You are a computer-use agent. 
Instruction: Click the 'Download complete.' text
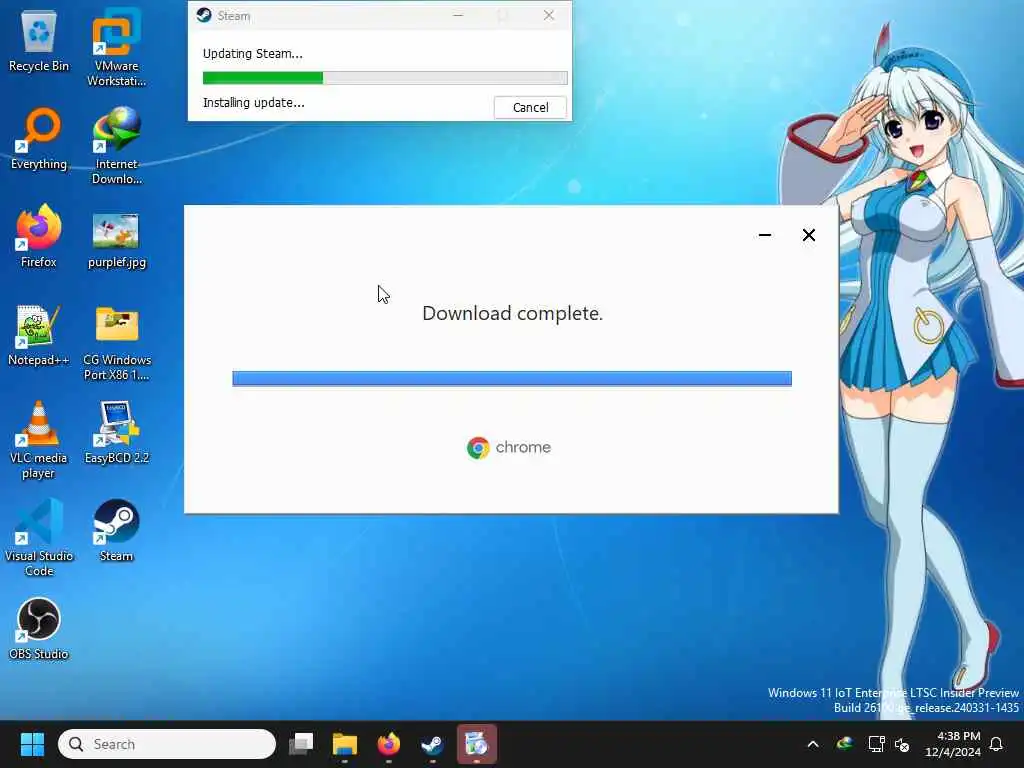click(513, 313)
